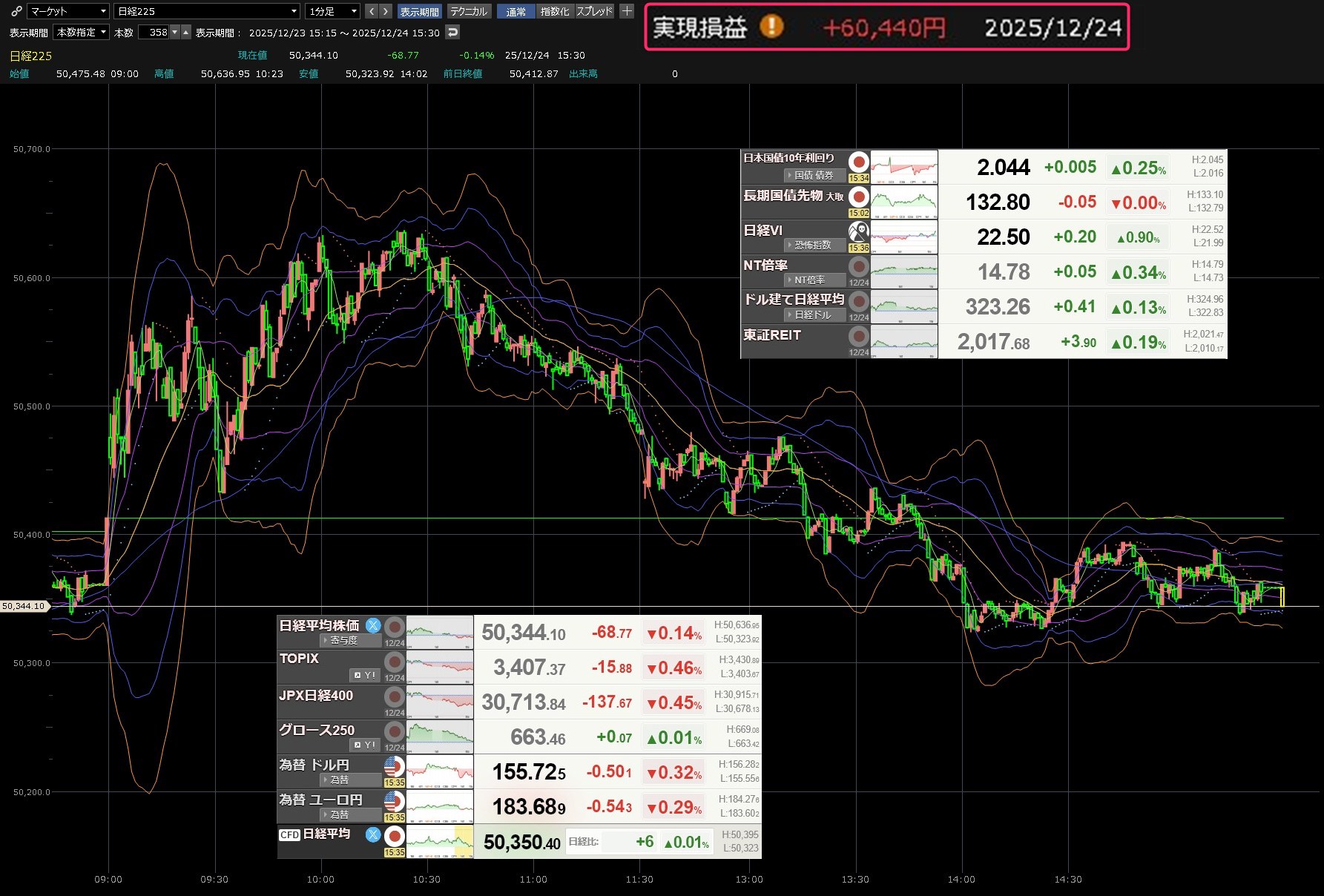The height and width of the screenshot is (896, 1324).
Task: Select the 通常 chart mode tab
Action: pos(516,11)
